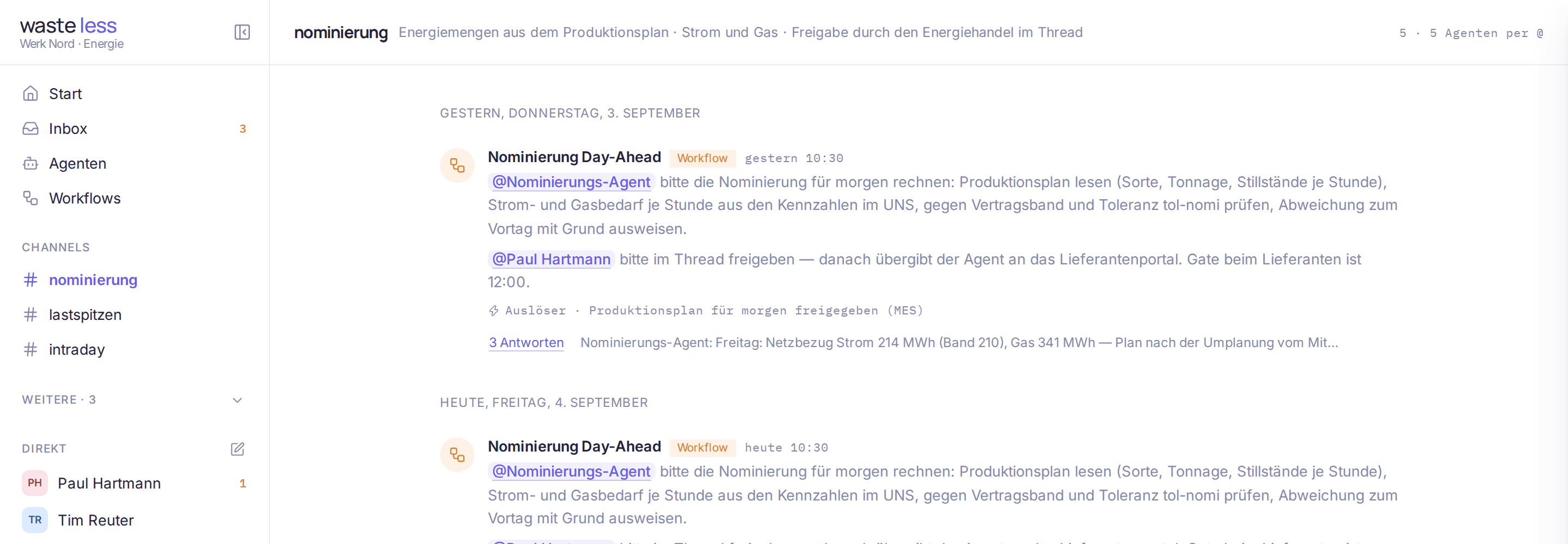Click @Nominierungs-Agent mention in today's message
The image size is (1568, 544).
pos(571,472)
